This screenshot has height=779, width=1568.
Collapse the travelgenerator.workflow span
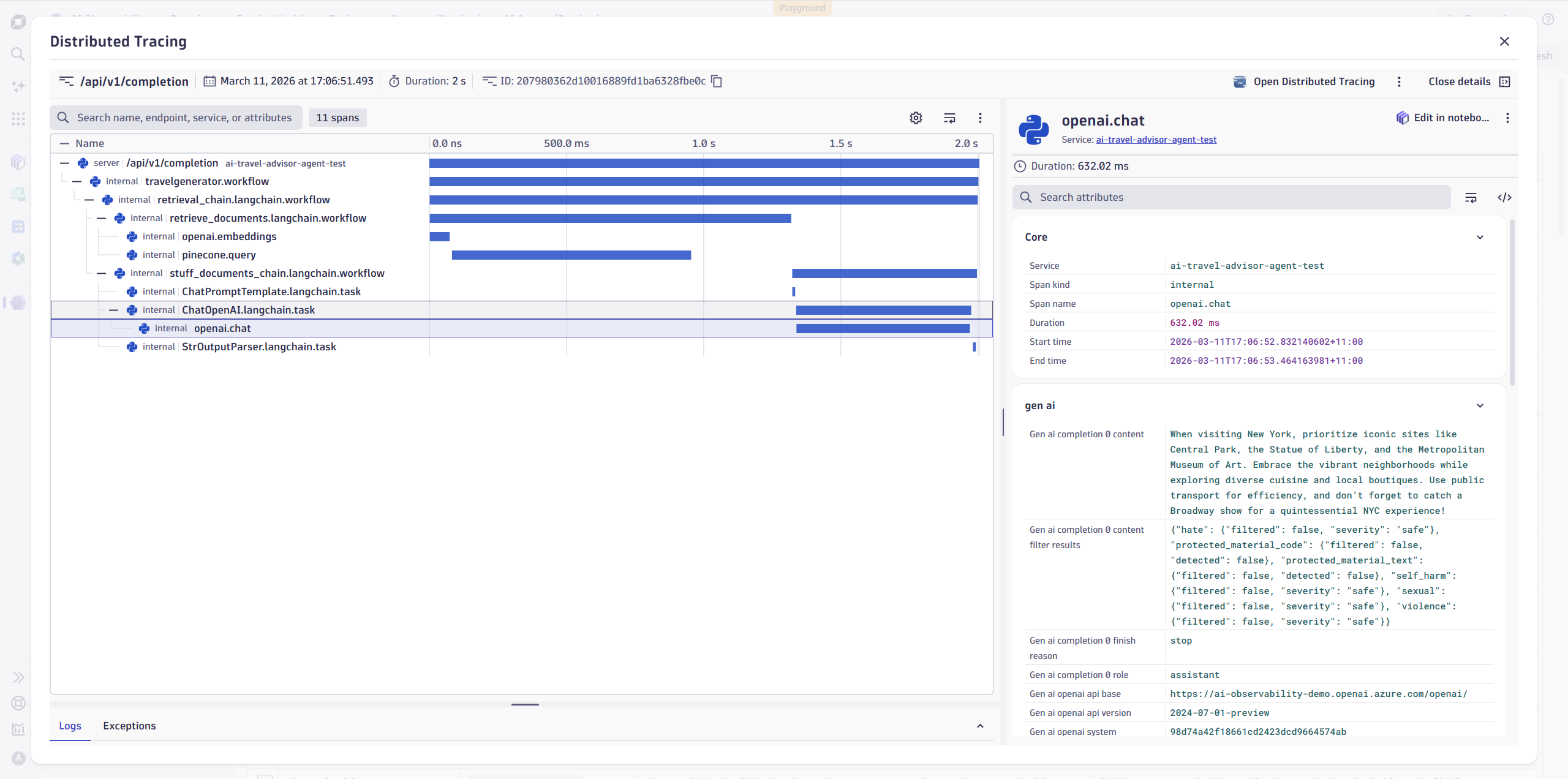(x=77, y=181)
